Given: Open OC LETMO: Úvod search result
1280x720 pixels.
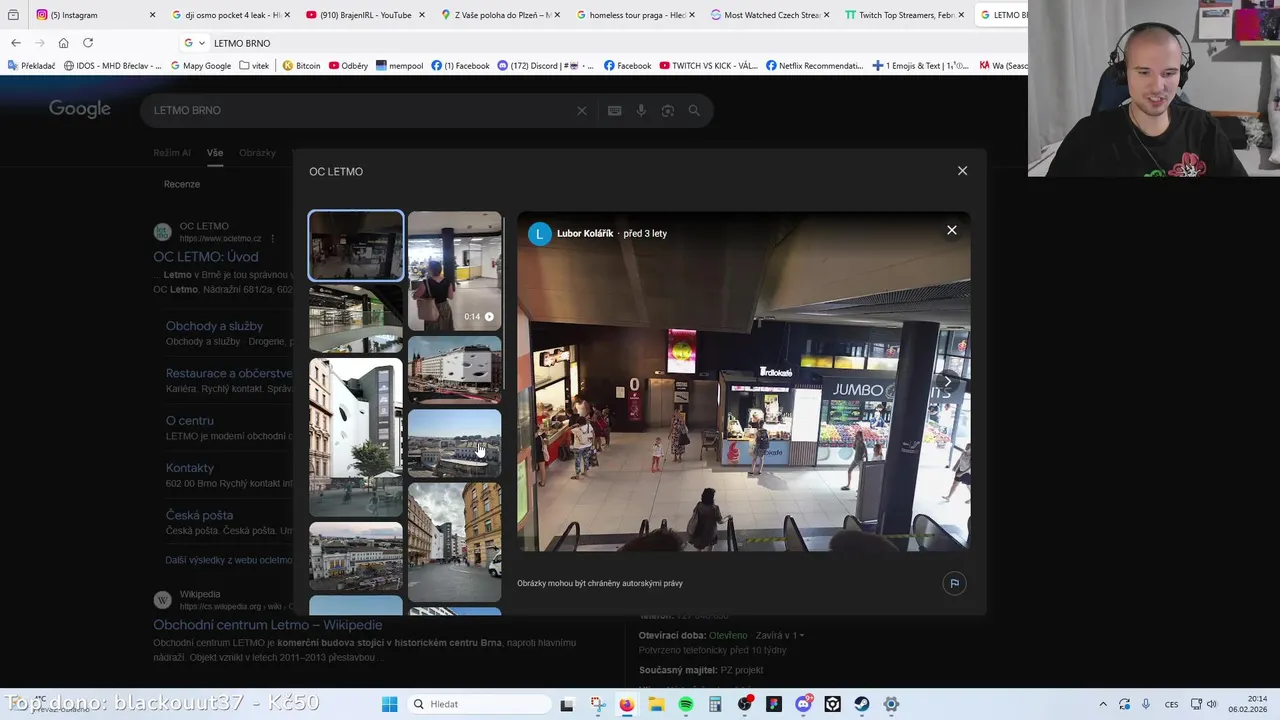Looking at the screenshot, I should click(x=206, y=257).
